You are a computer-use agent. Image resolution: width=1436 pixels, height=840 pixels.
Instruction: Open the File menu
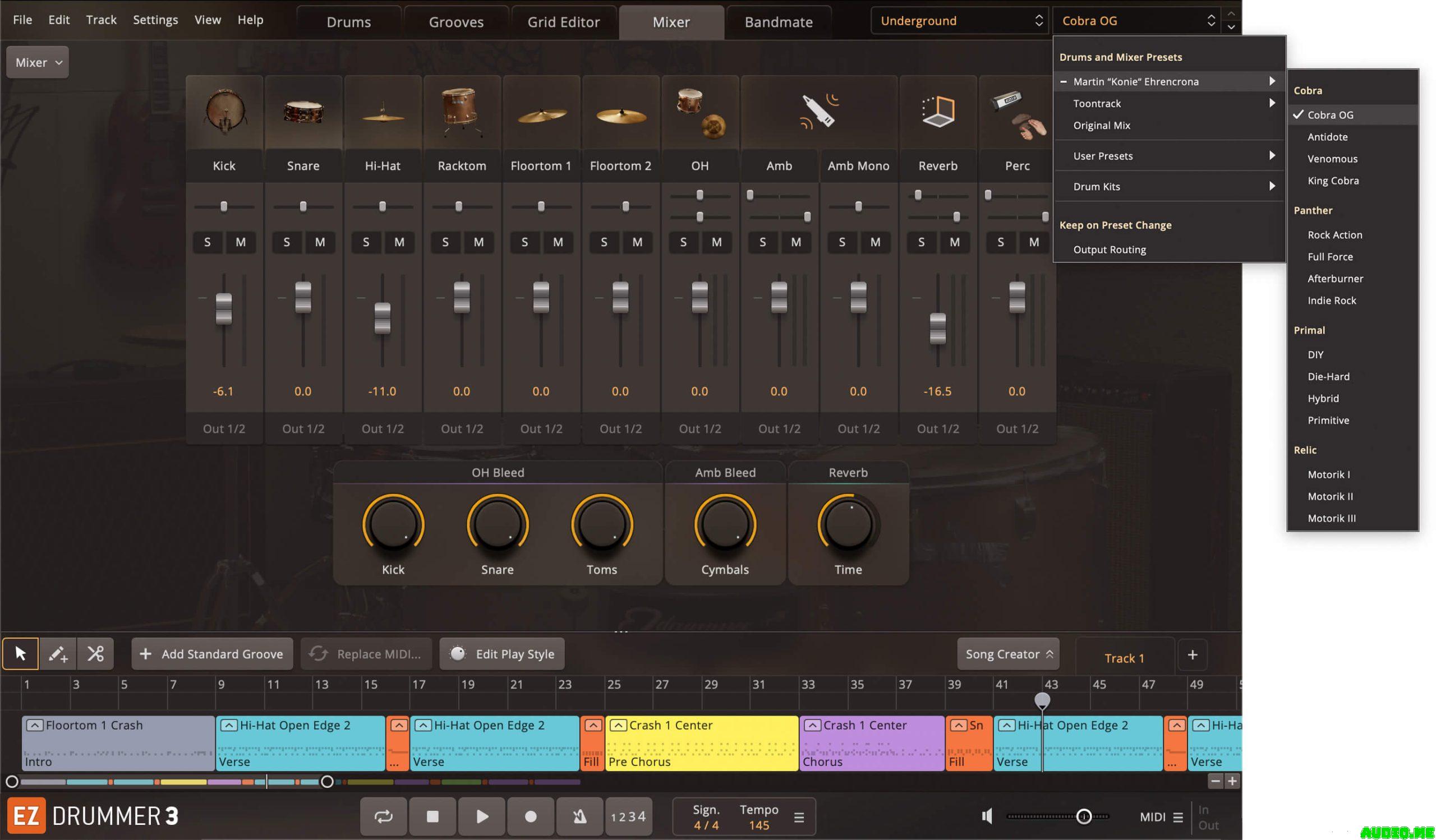coord(22,20)
